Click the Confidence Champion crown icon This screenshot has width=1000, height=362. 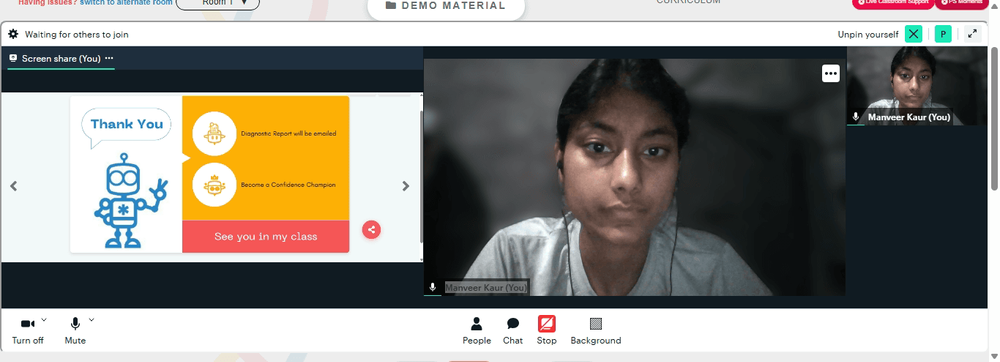pos(214,185)
